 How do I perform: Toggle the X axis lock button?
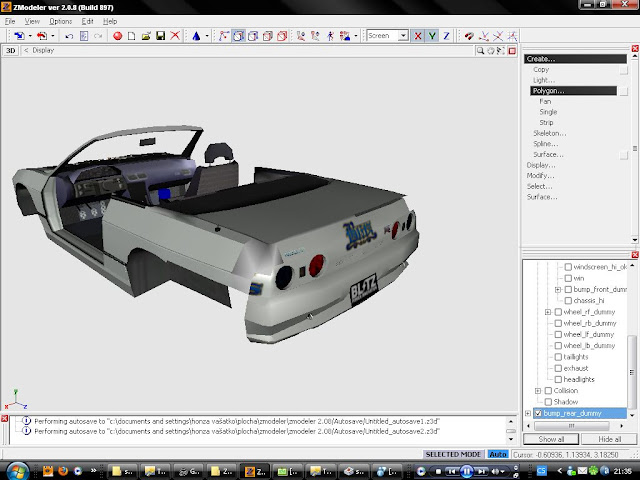419,36
